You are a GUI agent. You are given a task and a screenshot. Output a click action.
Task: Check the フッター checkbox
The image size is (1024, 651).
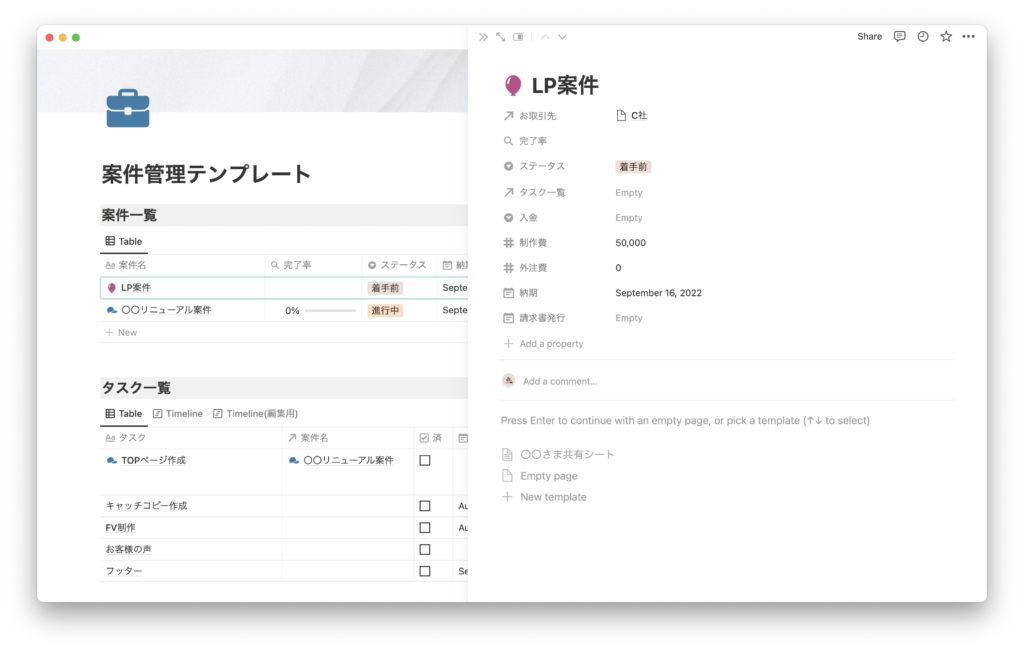point(425,571)
